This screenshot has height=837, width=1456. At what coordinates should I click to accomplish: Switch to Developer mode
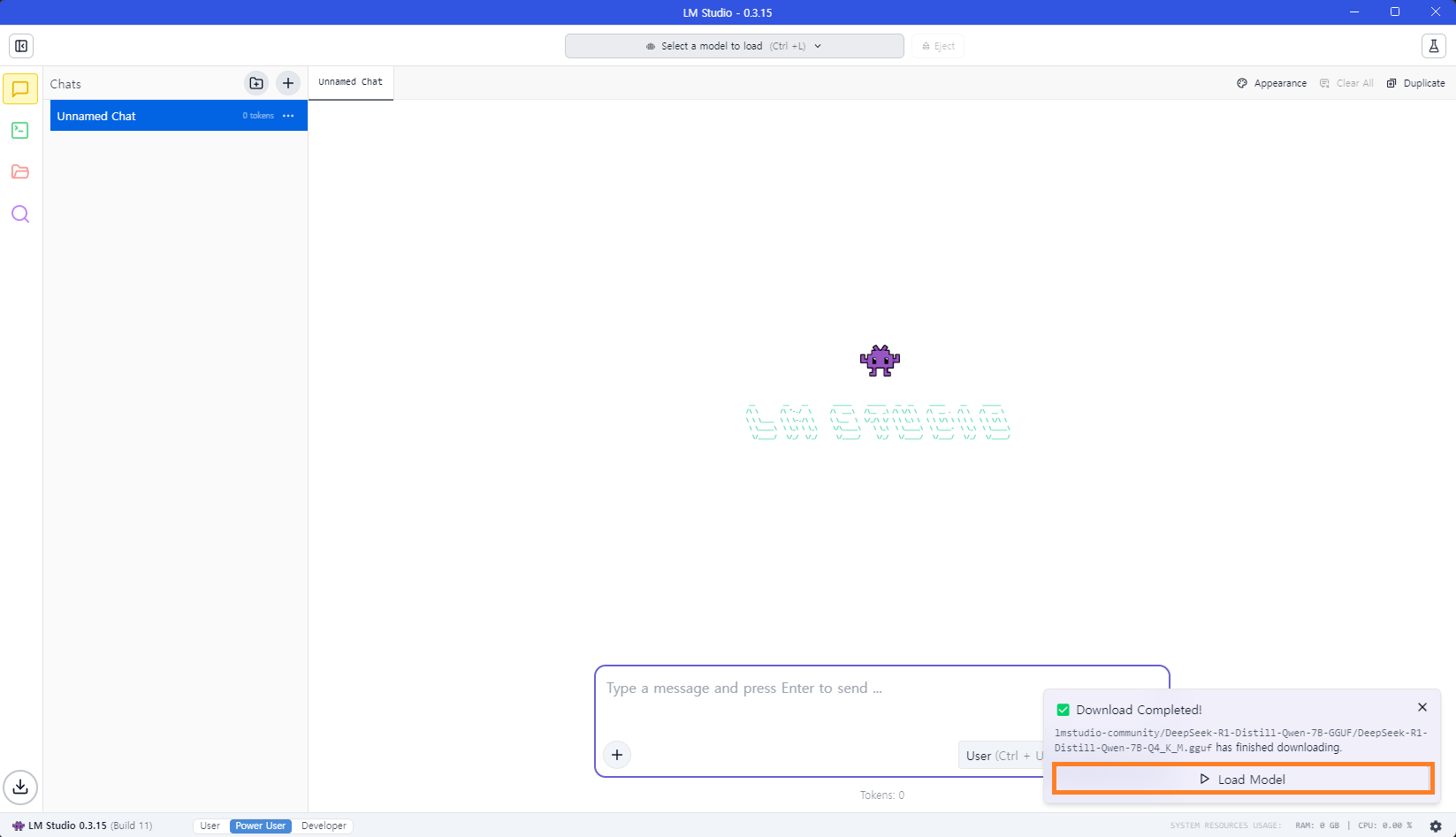click(x=324, y=826)
